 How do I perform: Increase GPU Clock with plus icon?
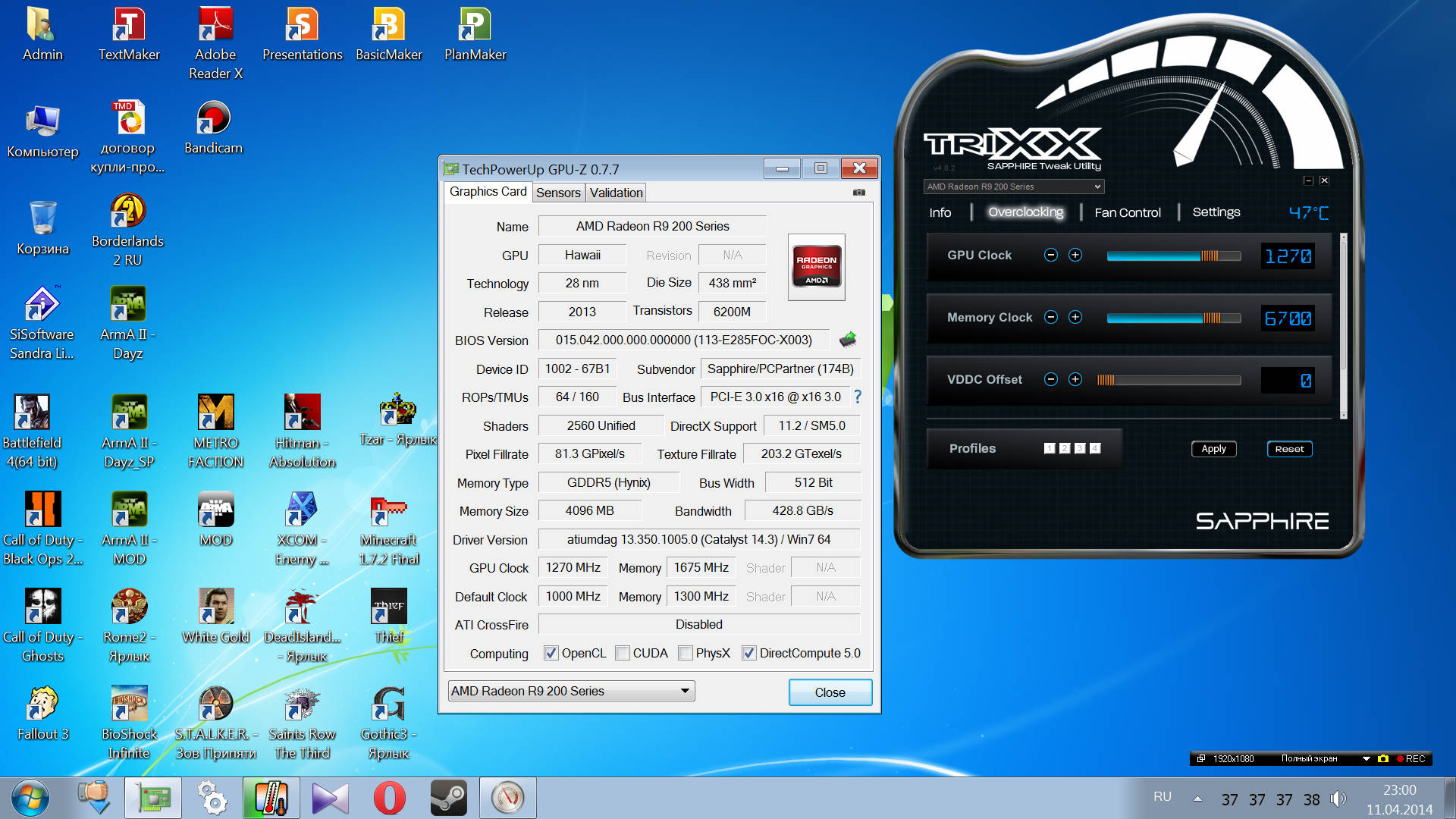[x=1075, y=256]
